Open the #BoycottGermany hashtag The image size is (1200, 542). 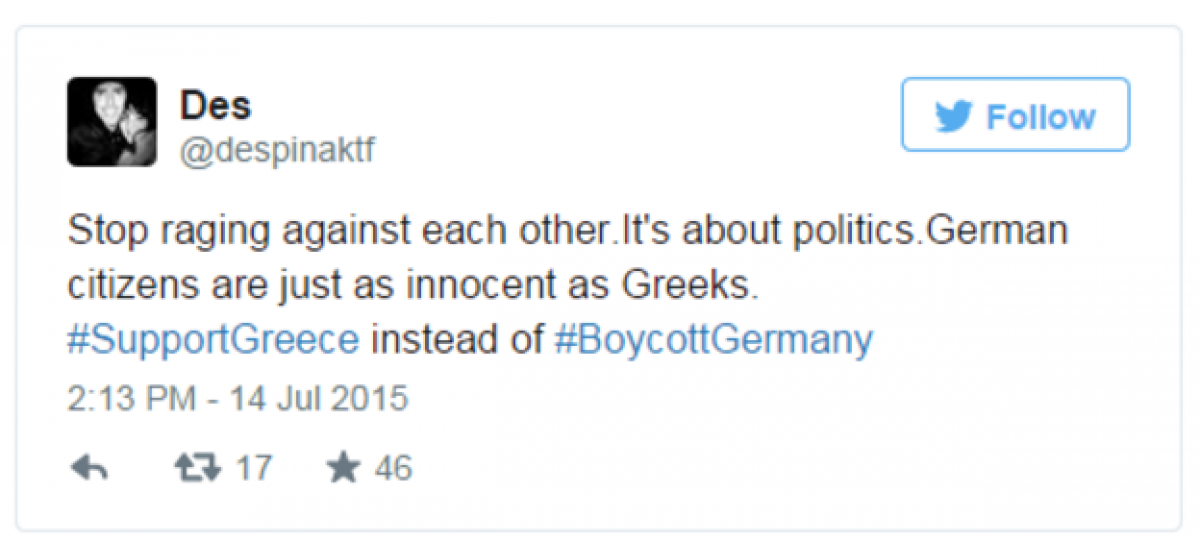[x=713, y=340]
